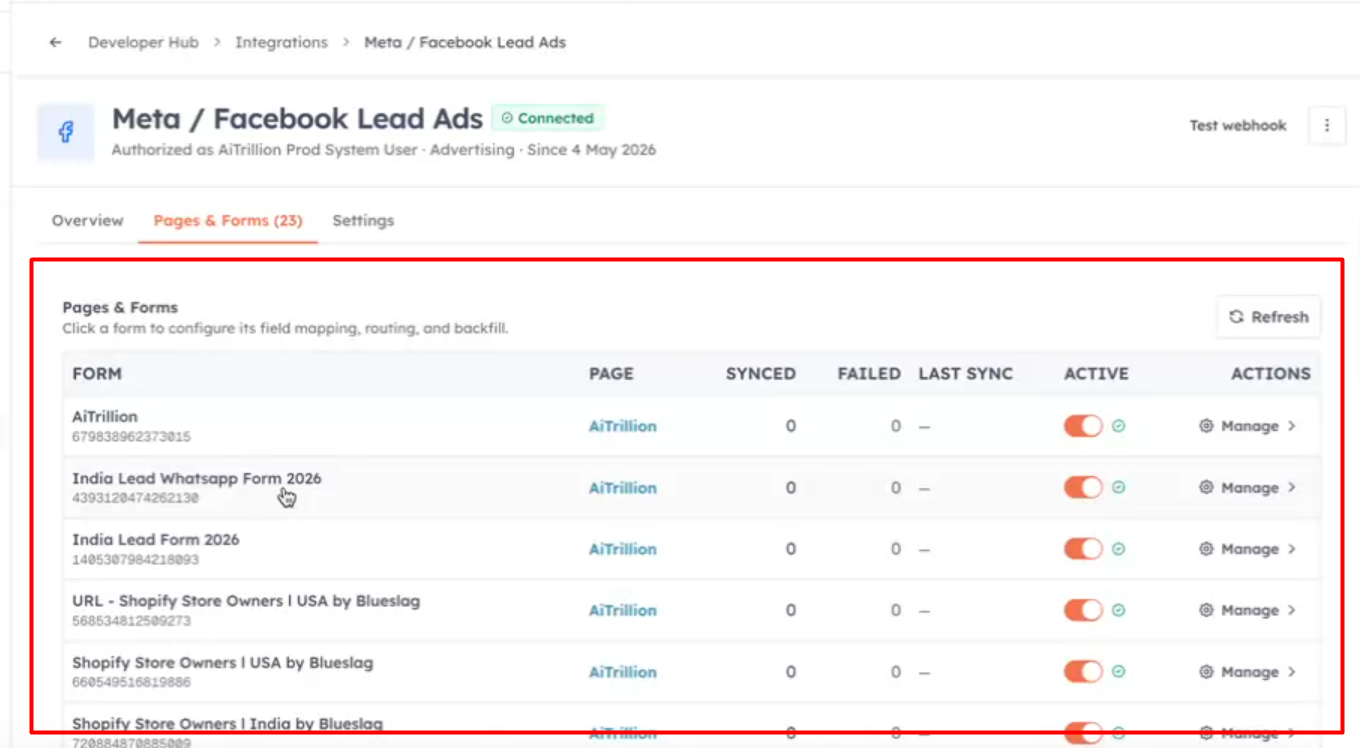The image size is (1360, 748).
Task: Open Developer Hub breadcrumb link
Action: (x=143, y=42)
